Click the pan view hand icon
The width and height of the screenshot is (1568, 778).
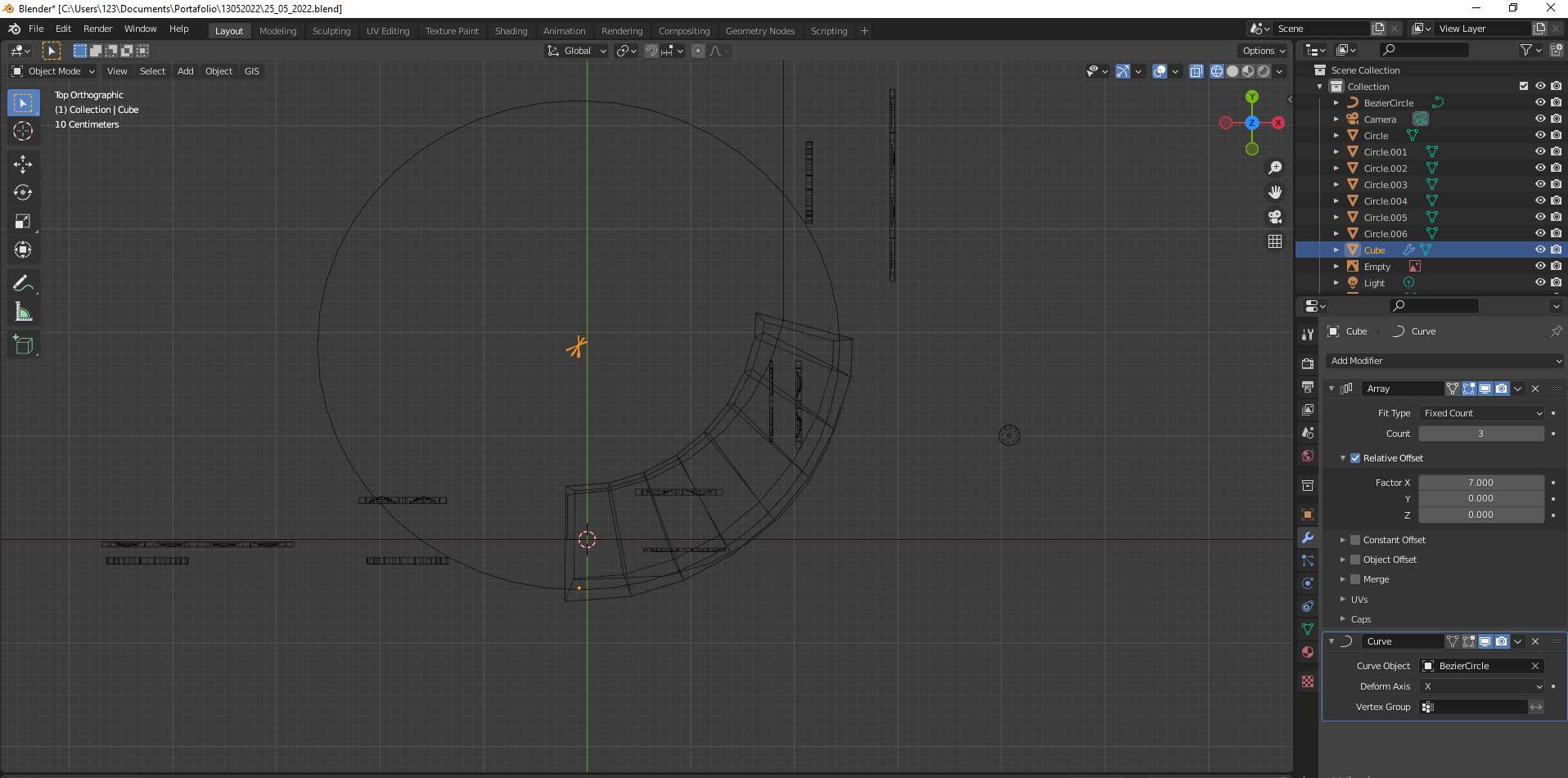coord(1275,192)
